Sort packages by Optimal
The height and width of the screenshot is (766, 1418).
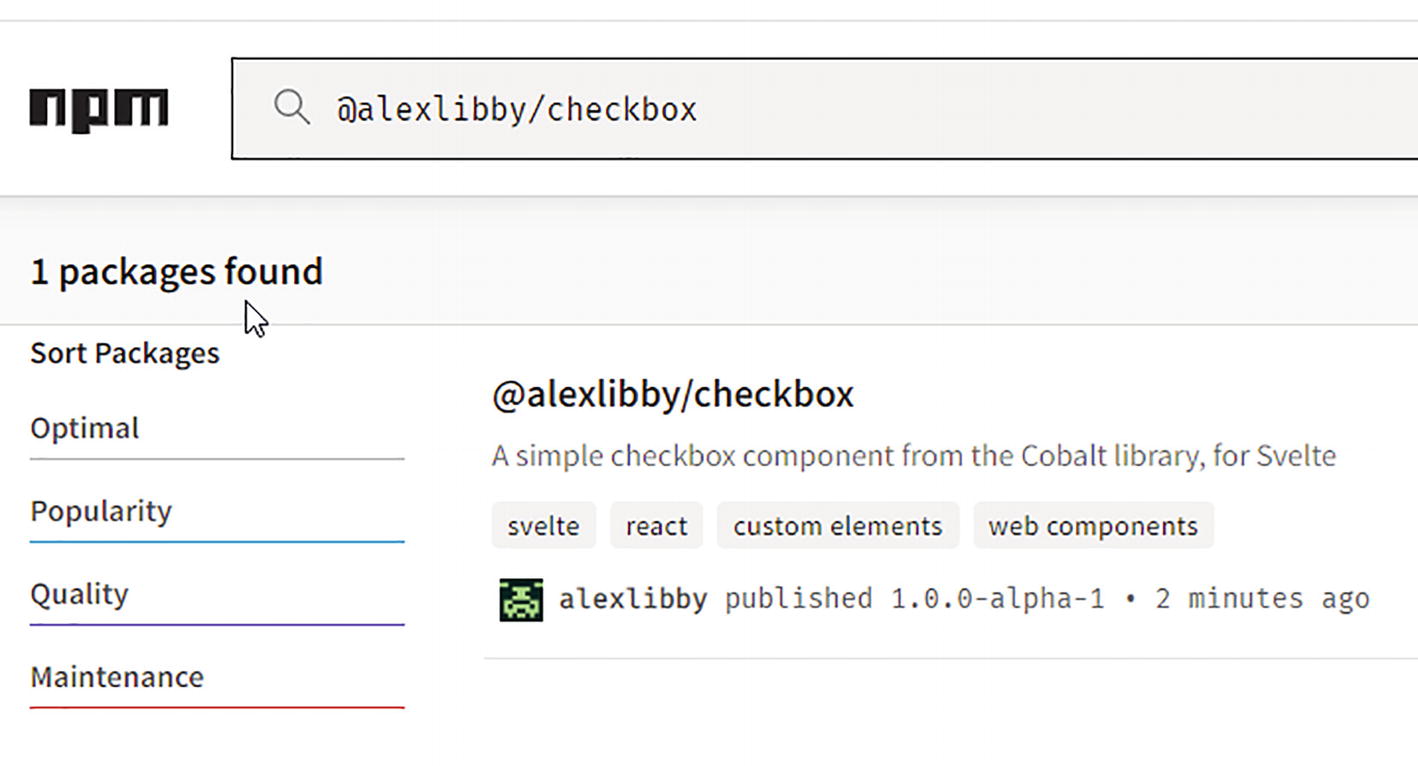pos(85,428)
